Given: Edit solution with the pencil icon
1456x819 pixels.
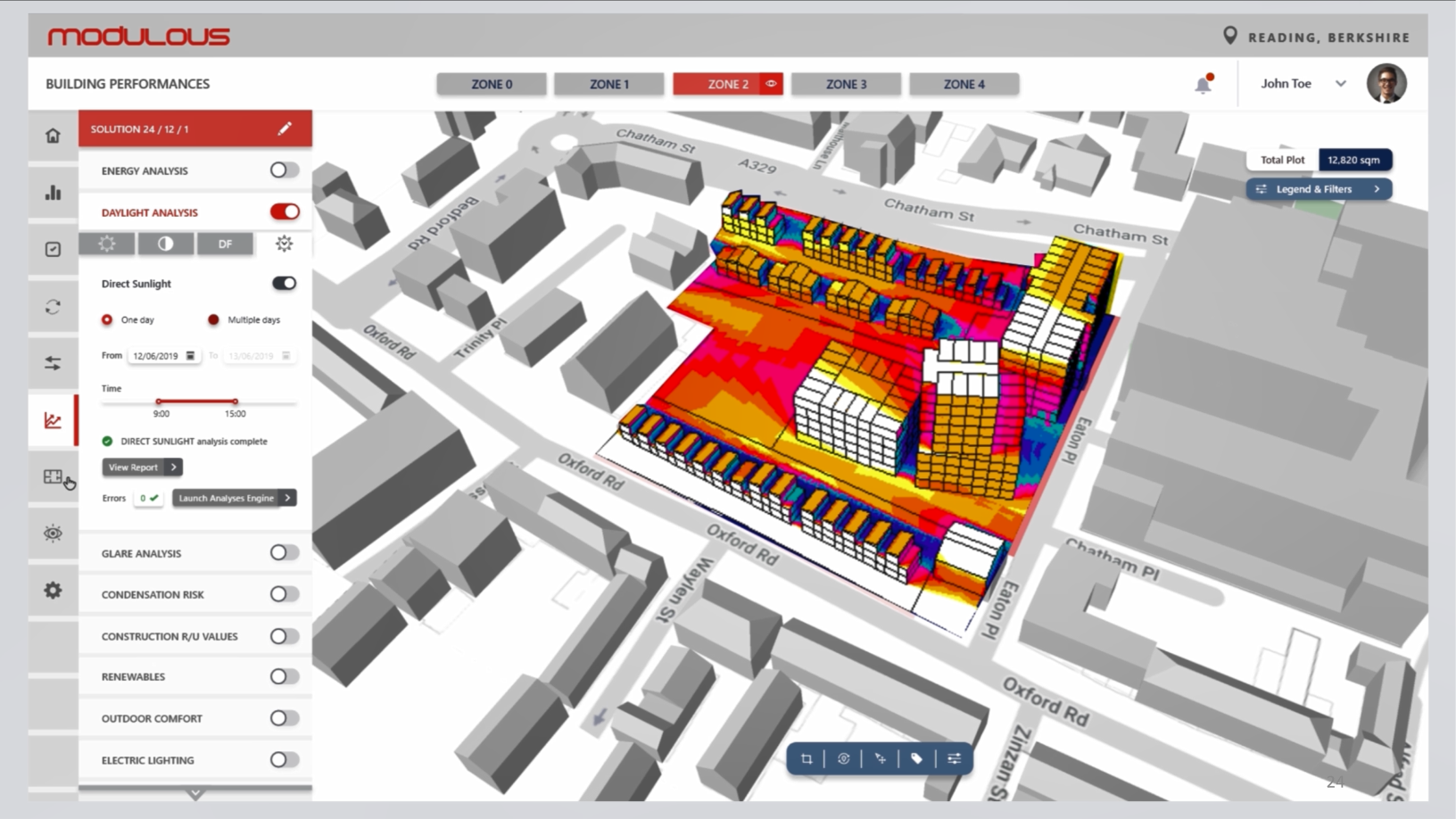Looking at the screenshot, I should (x=285, y=128).
